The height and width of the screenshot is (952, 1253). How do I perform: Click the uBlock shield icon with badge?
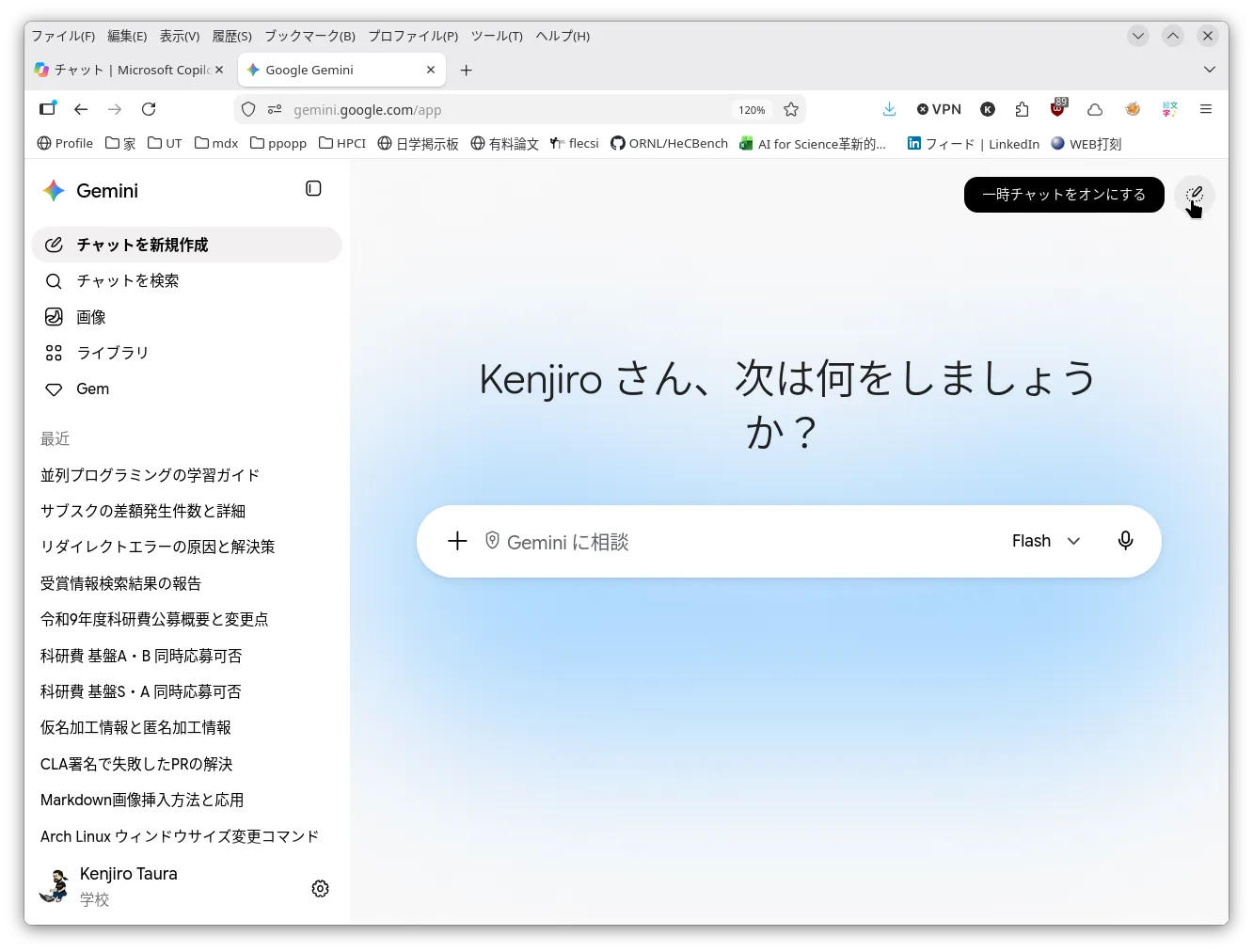click(x=1058, y=108)
